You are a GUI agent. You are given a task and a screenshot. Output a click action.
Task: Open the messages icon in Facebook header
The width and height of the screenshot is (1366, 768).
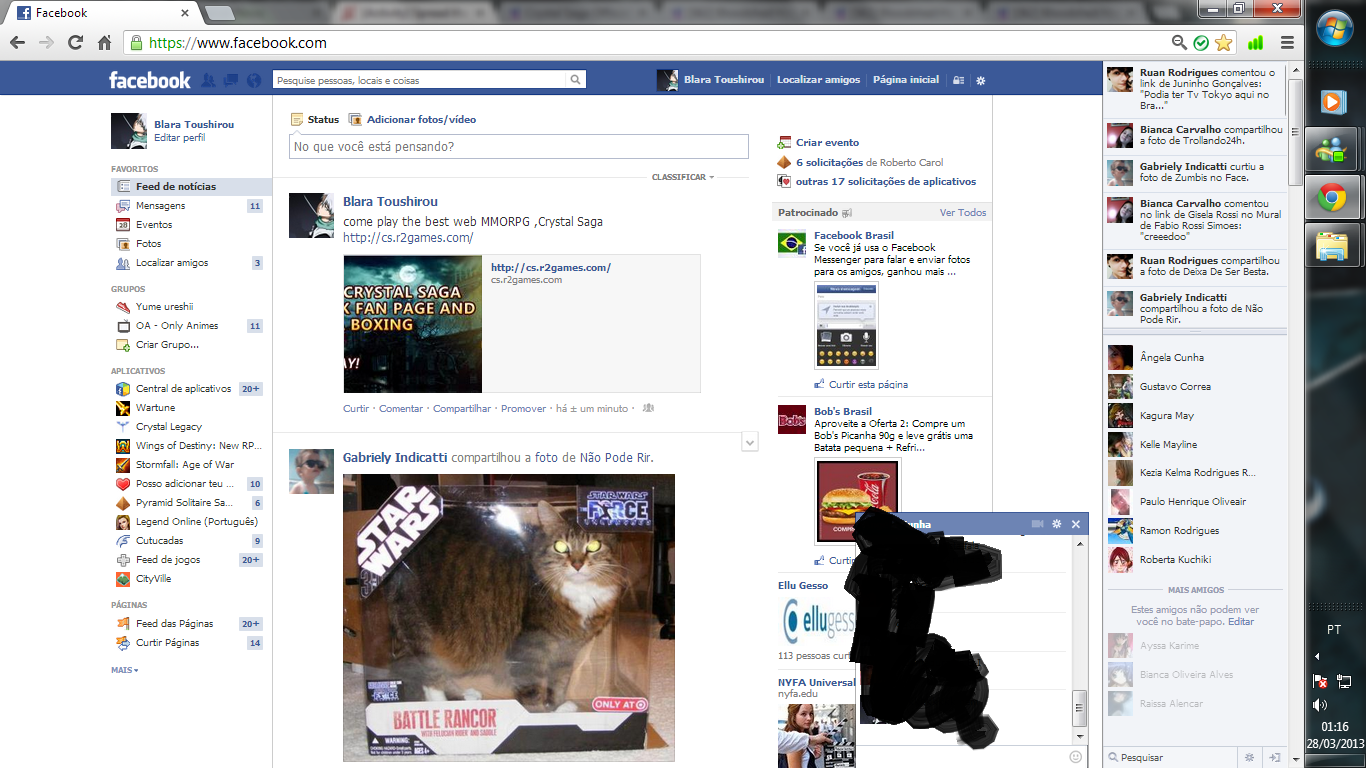pos(231,80)
